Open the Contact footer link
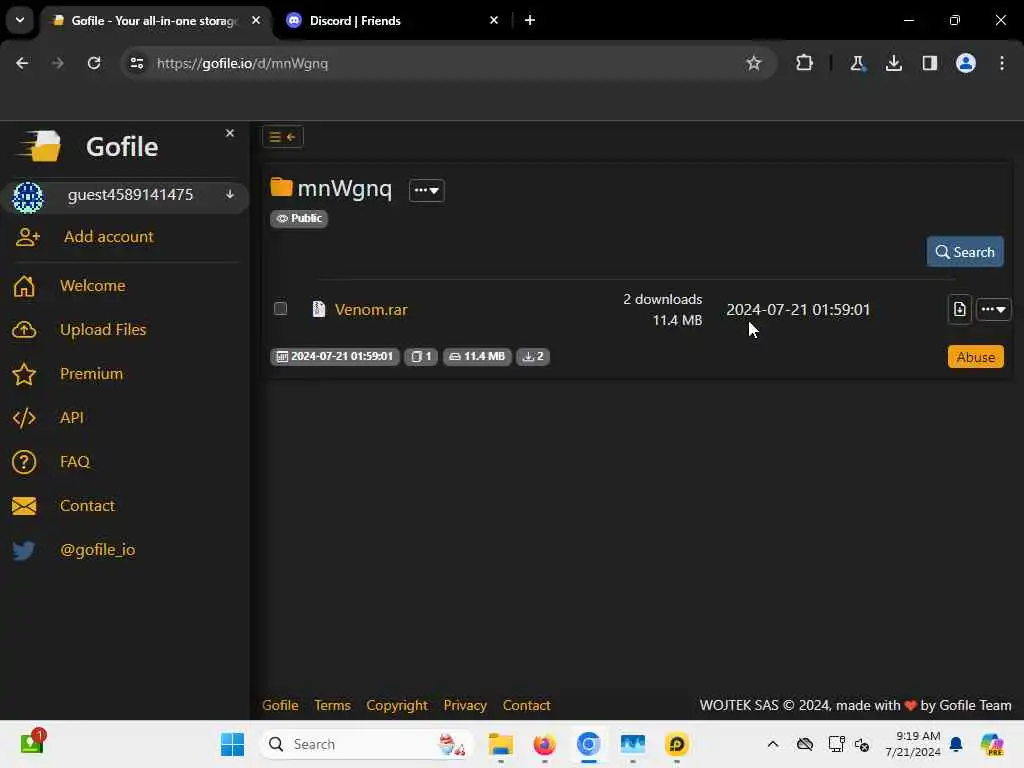The width and height of the screenshot is (1024, 768). pyautogui.click(x=526, y=705)
